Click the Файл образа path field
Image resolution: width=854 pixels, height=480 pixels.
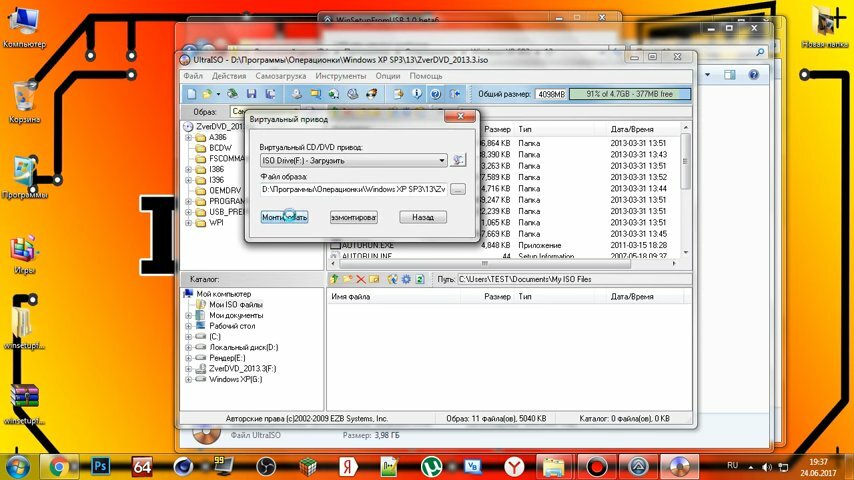(x=353, y=189)
